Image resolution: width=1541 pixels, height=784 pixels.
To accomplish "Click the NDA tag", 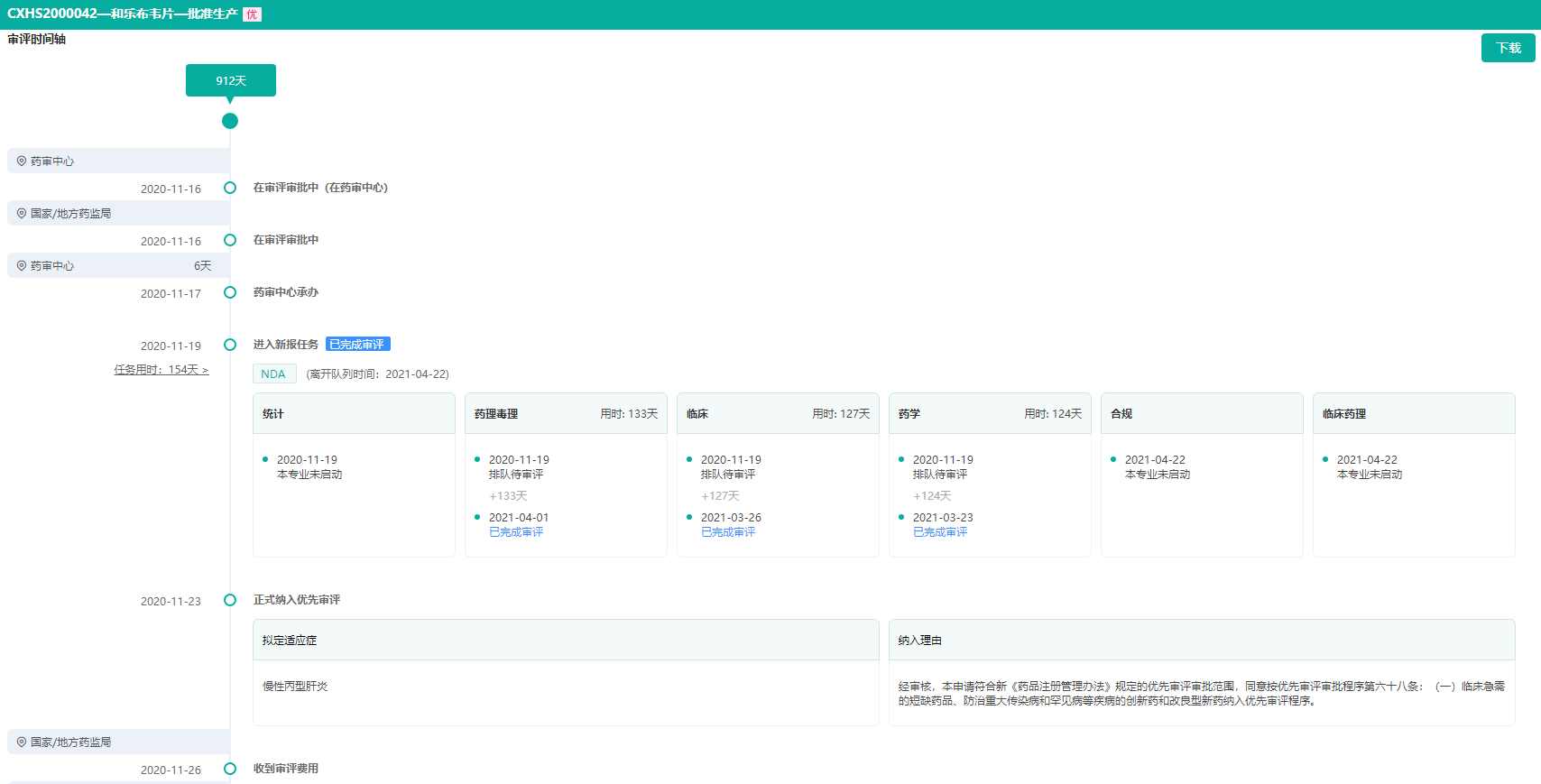I will click(x=273, y=374).
